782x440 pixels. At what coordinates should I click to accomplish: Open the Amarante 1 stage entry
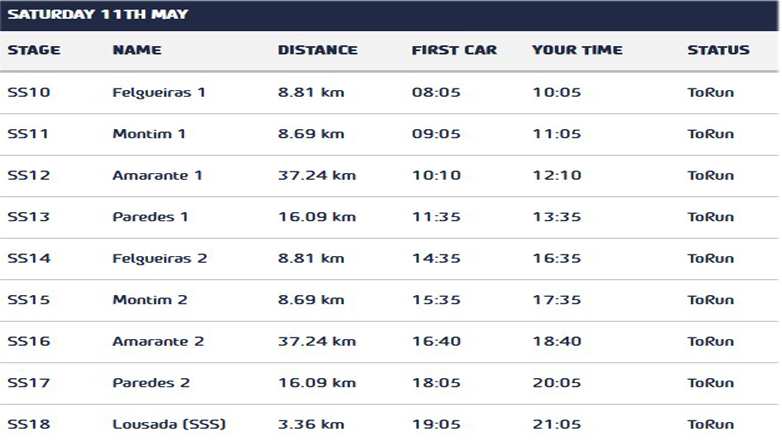pyautogui.click(x=158, y=176)
